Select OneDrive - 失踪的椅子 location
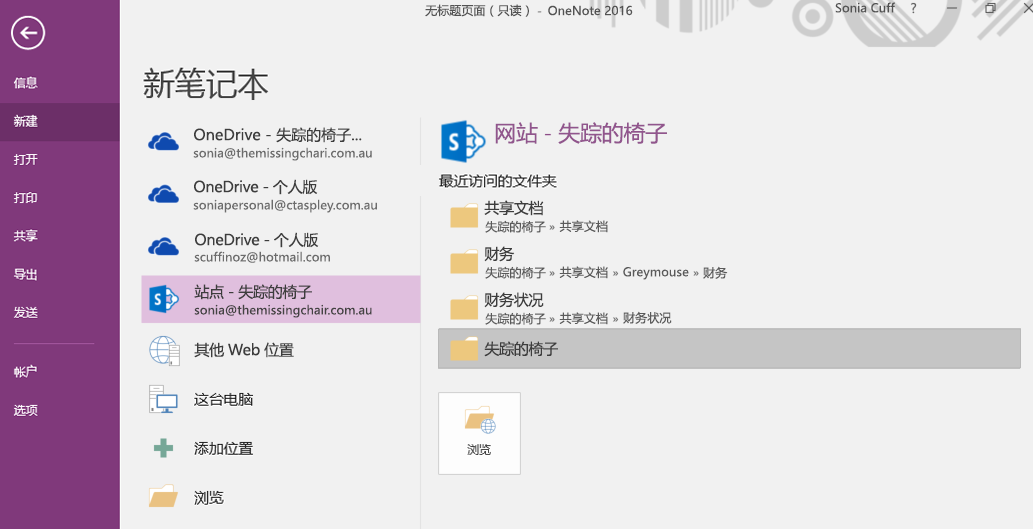Screen dimensions: 1033x529 pyautogui.click(x=281, y=143)
